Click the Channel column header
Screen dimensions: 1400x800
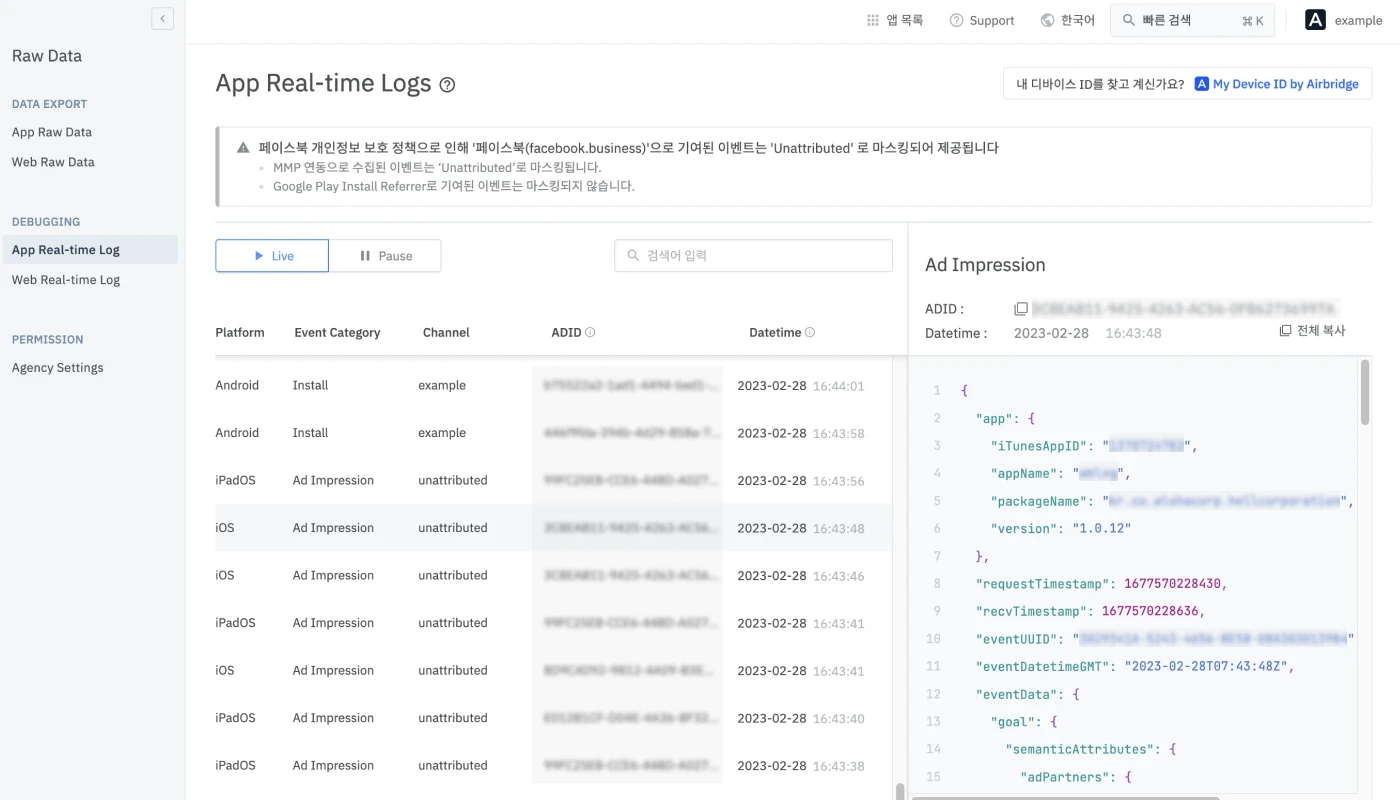pyautogui.click(x=446, y=332)
